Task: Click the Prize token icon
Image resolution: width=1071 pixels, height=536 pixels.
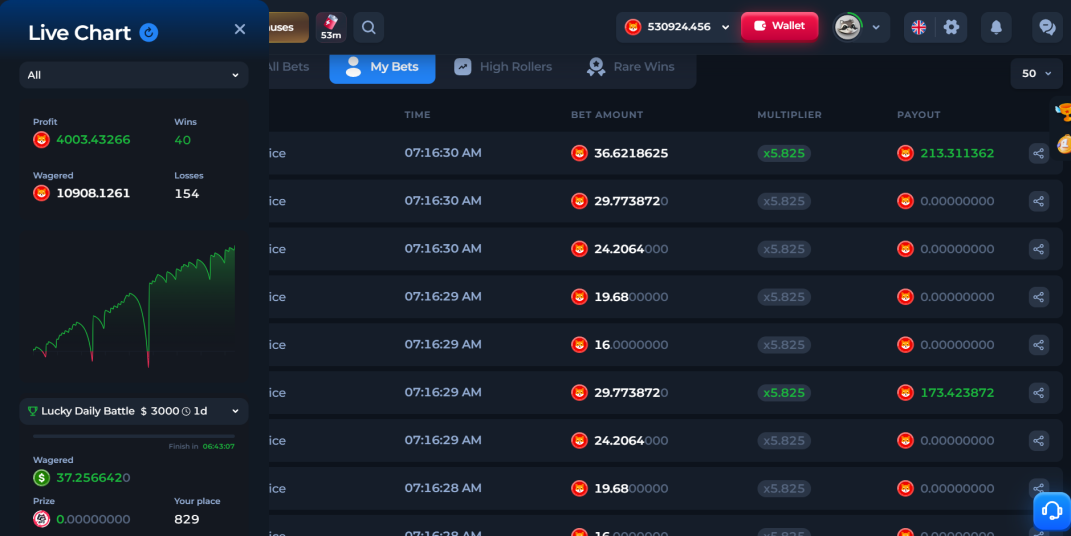Action: (42, 519)
